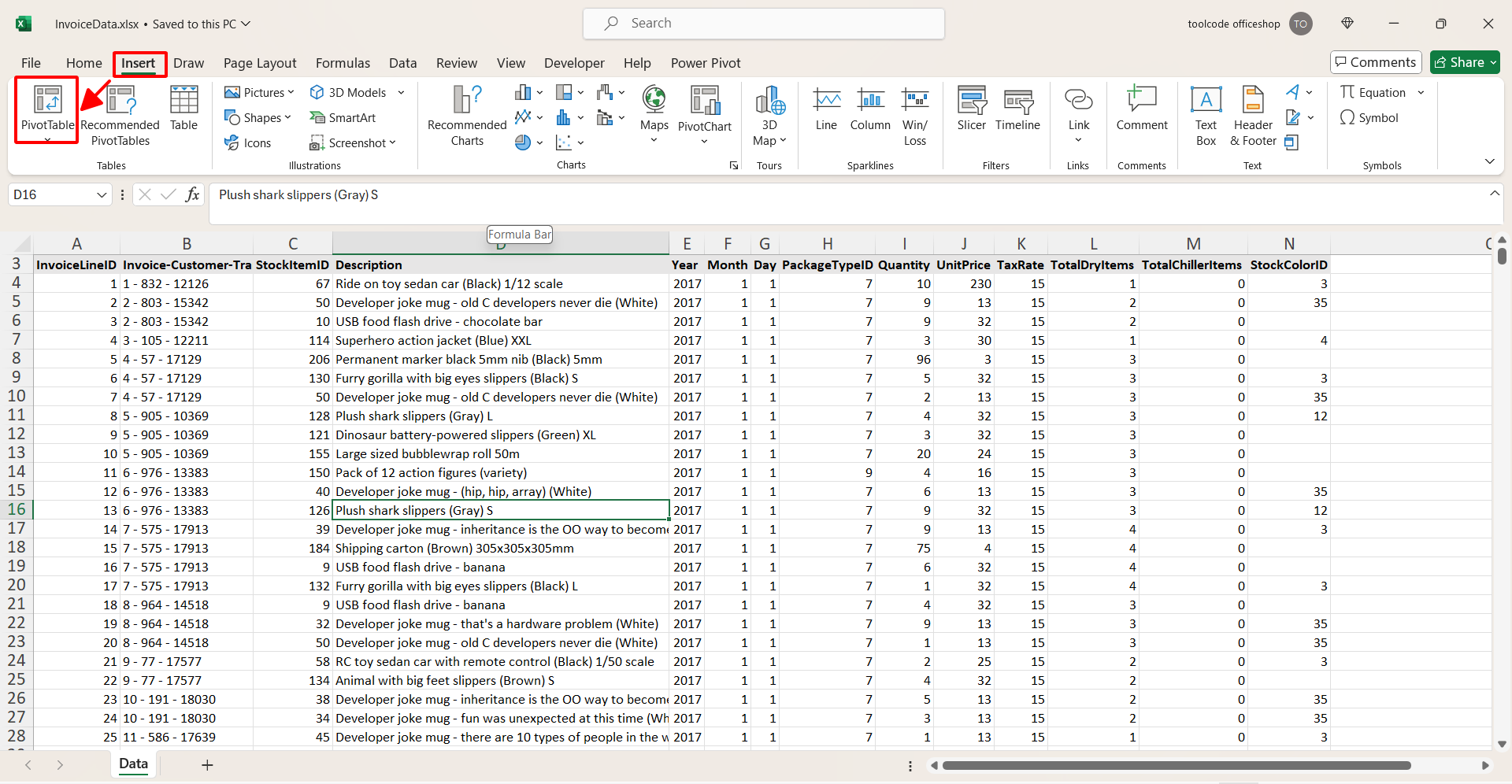Screen dimensions: 1512x784
Task: Click the PivotTable icon
Action: (x=47, y=101)
